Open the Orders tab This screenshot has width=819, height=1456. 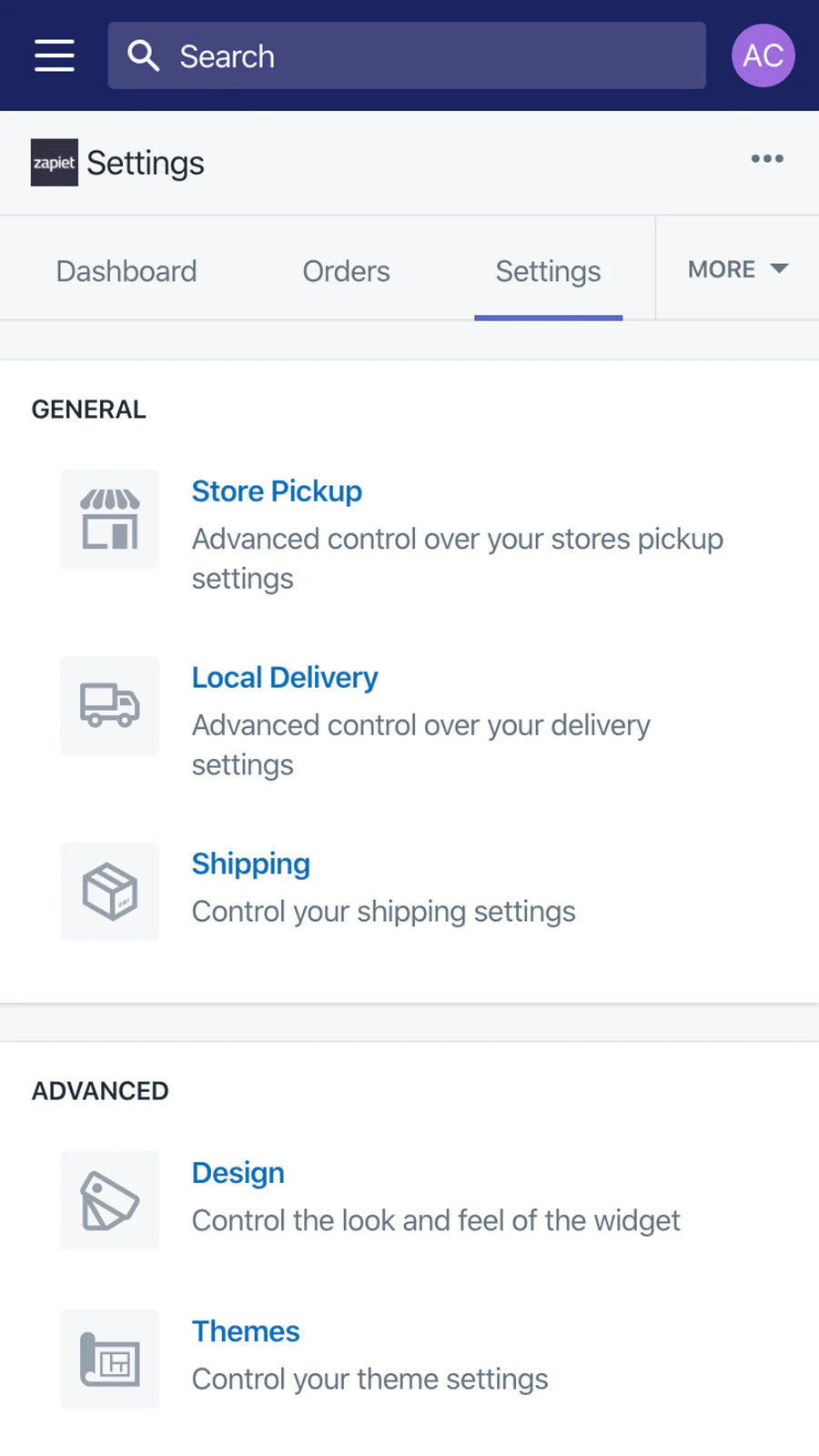tap(346, 270)
